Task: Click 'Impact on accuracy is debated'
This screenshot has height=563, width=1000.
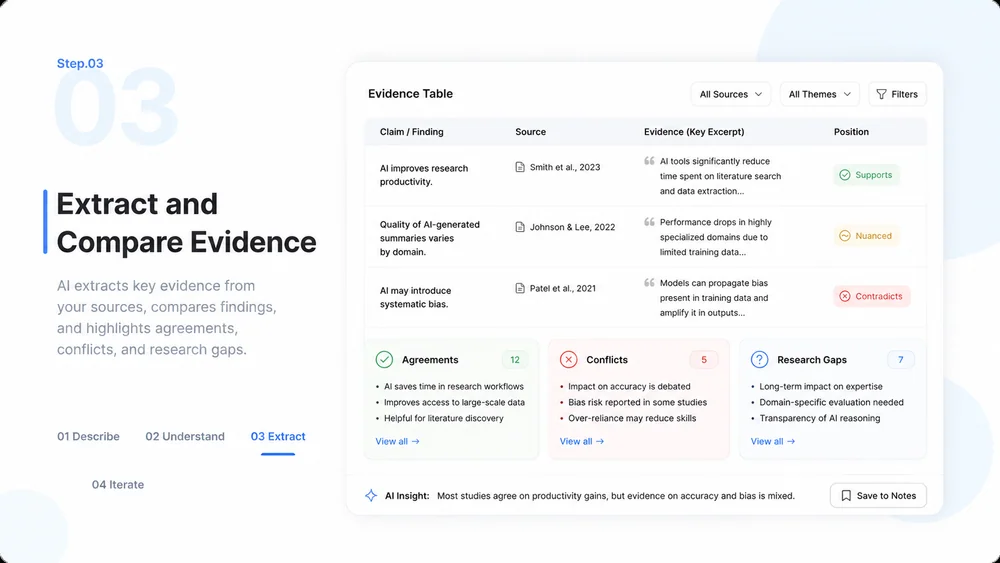Action: [x=629, y=386]
